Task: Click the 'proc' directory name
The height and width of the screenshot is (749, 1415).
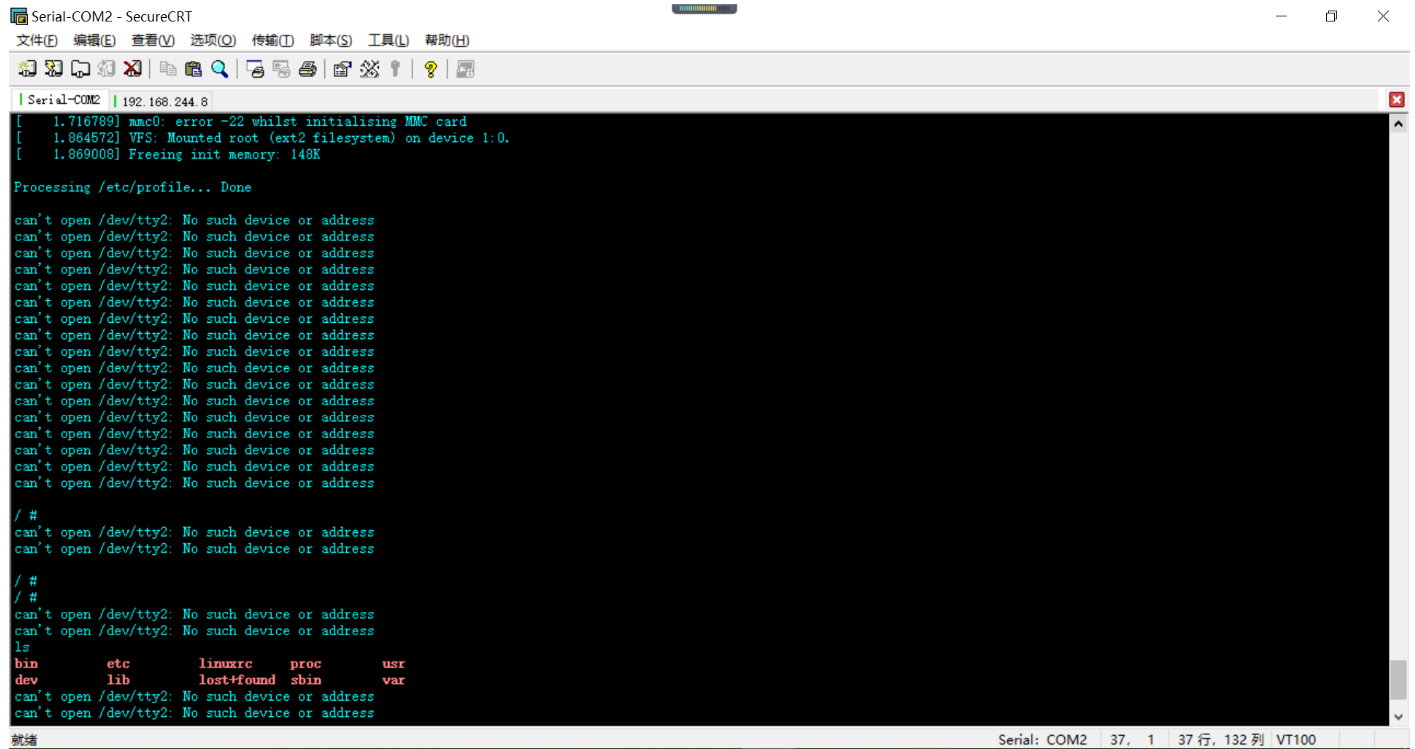Action: click(x=306, y=664)
